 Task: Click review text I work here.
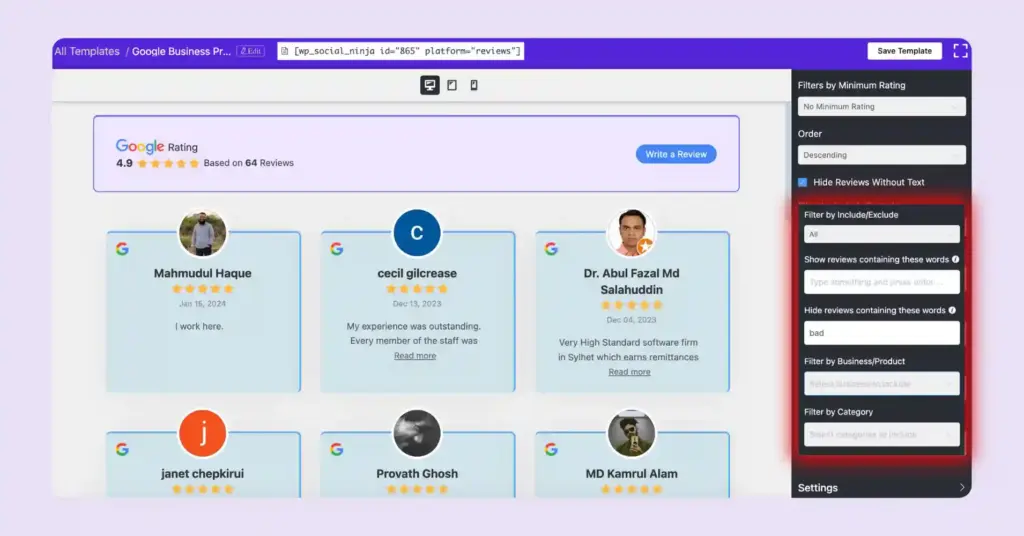click(199, 326)
